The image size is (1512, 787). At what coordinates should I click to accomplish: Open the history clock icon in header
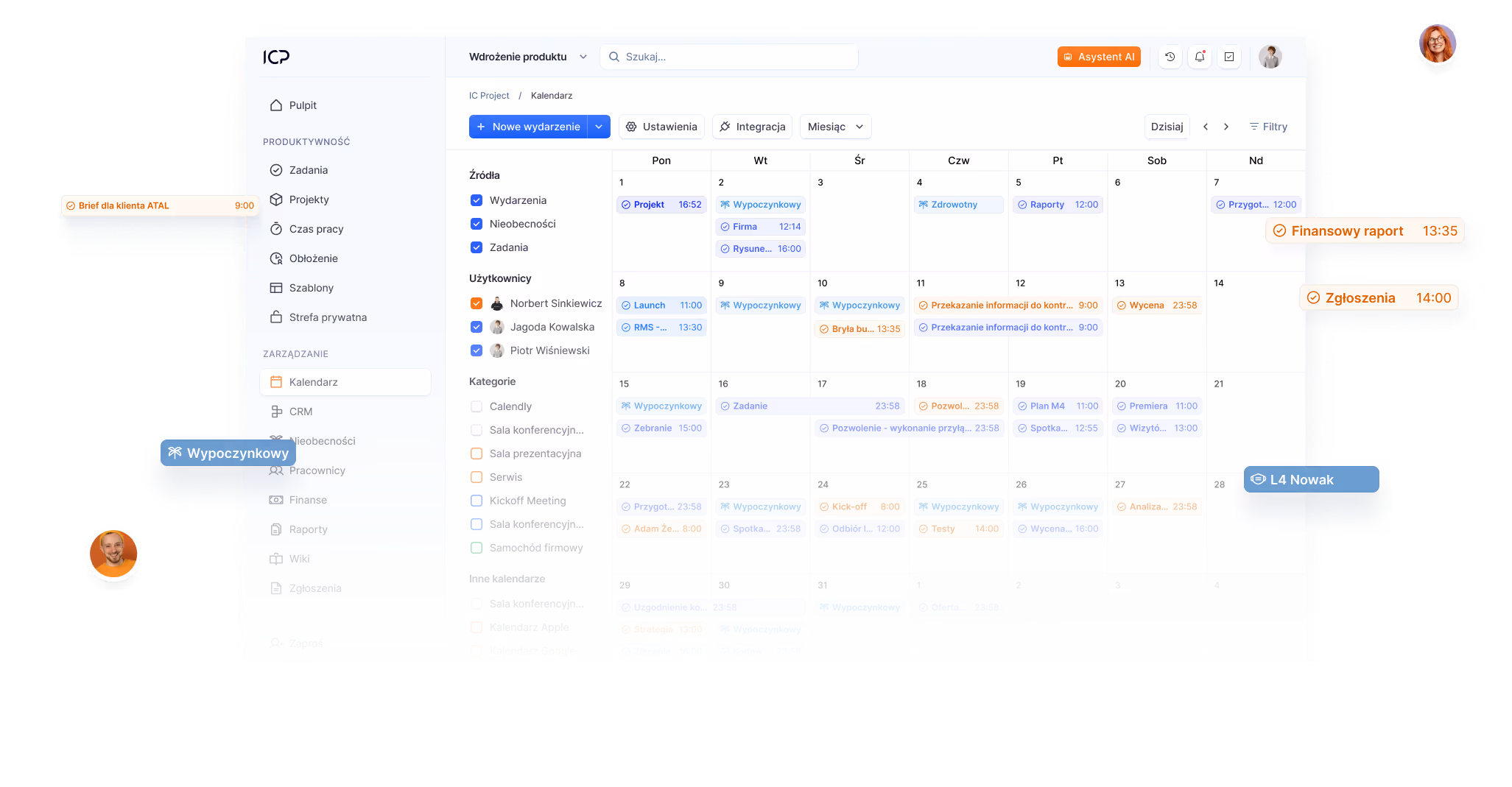coord(1170,57)
